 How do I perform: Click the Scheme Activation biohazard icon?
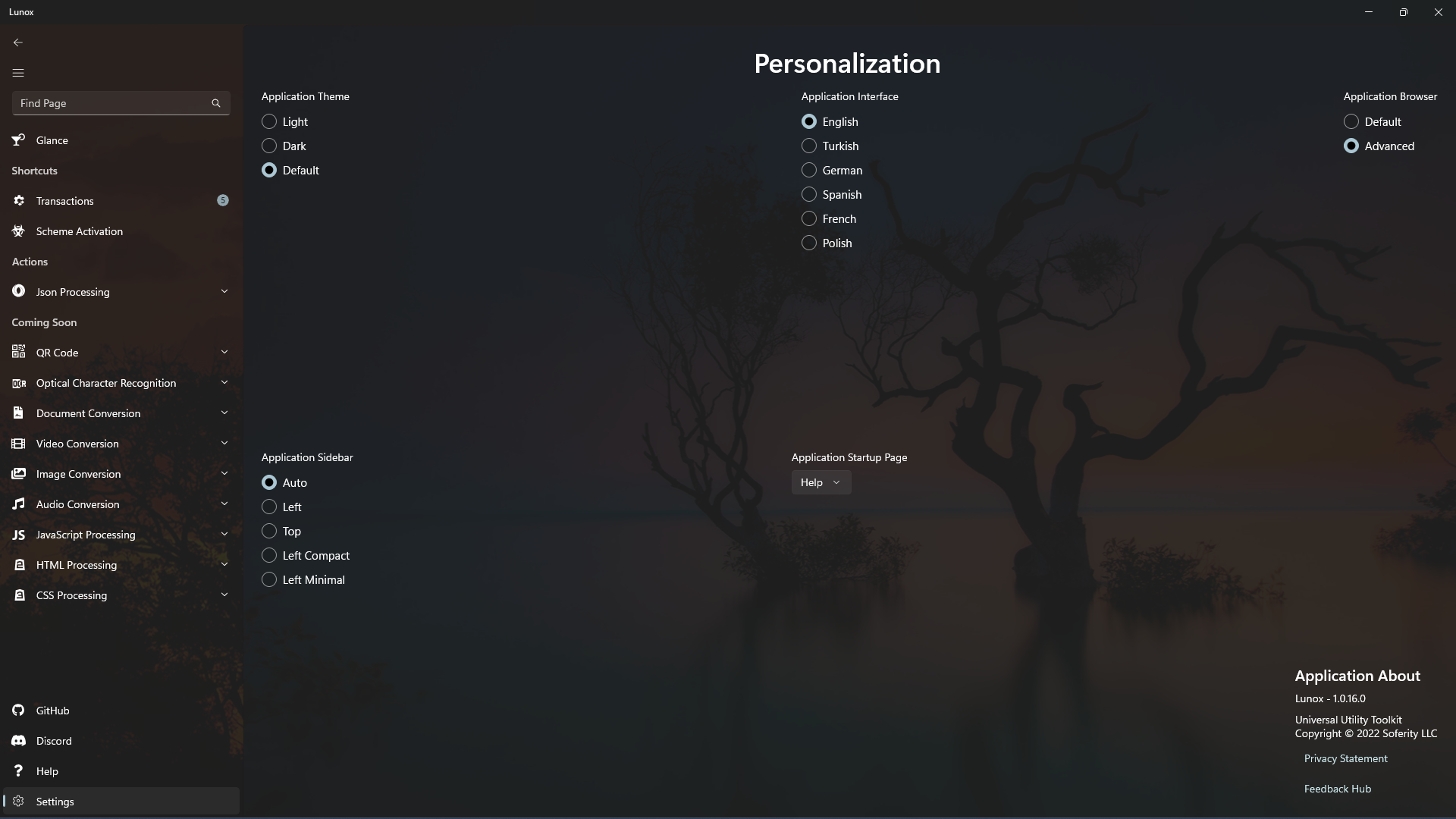(x=19, y=231)
